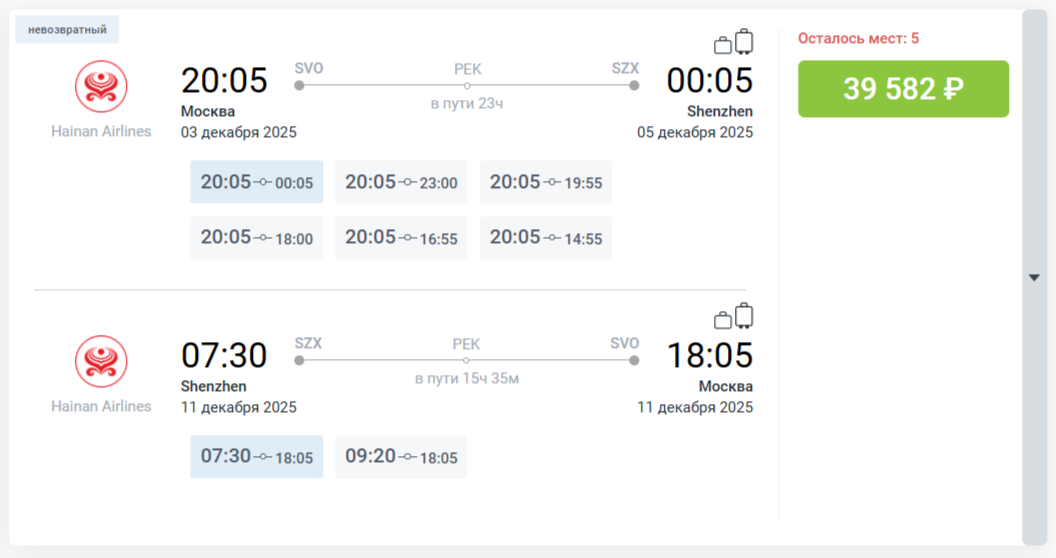Click the return Hainan Airlines logo
Screen dimensions: 1056x558
tap(101, 361)
